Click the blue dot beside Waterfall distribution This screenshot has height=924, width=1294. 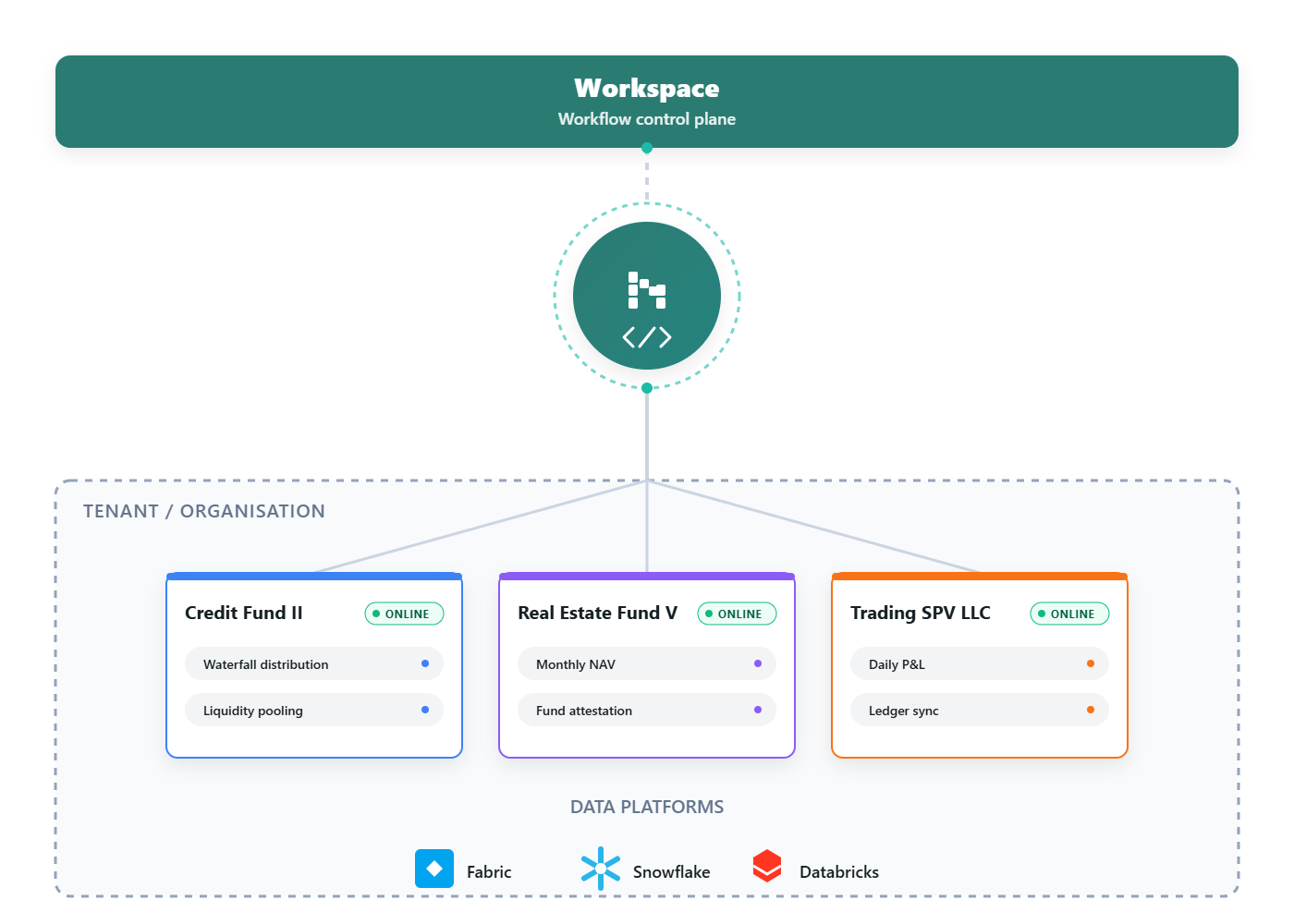[425, 663]
